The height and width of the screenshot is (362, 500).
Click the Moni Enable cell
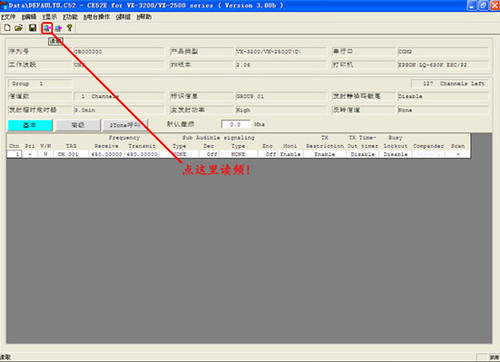[290, 154]
